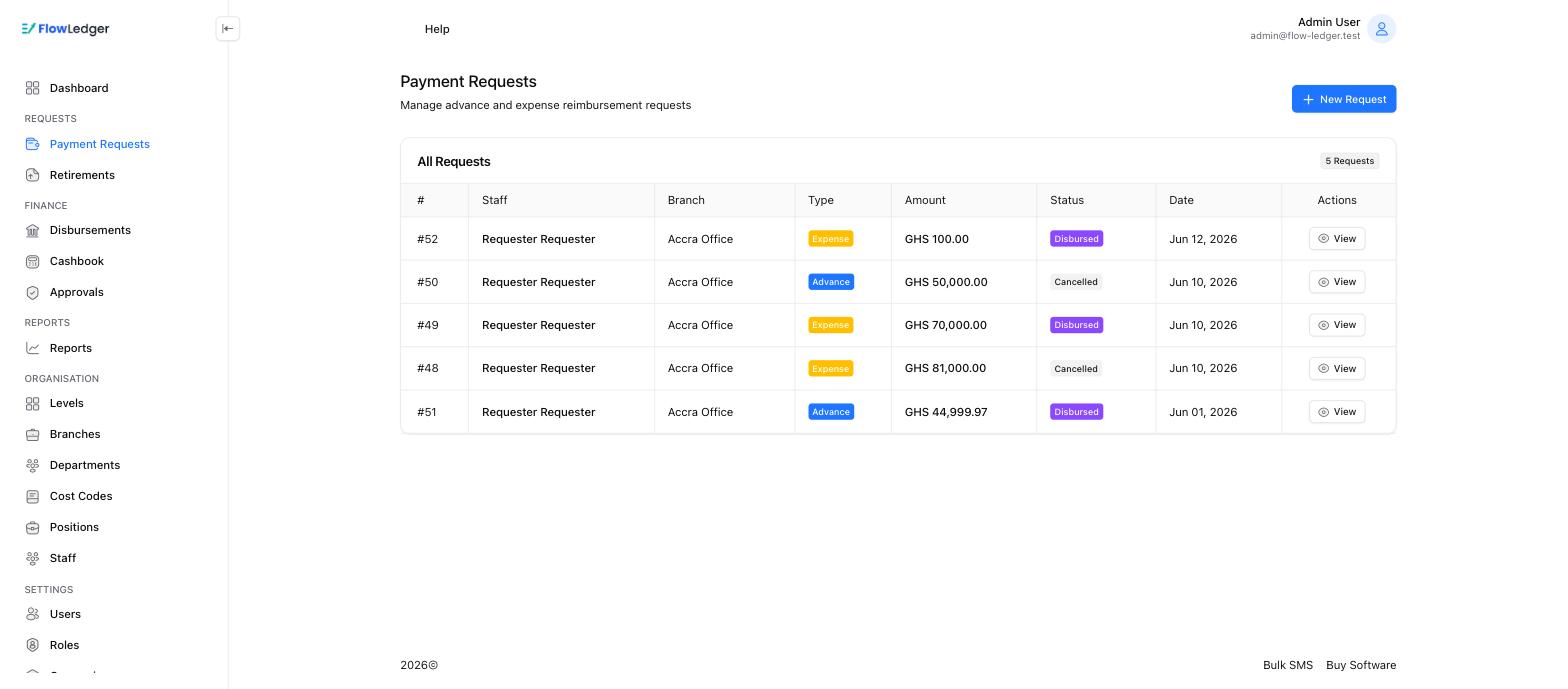Open Cashbook in the sidebar
The image size is (1568, 689).
point(77,261)
